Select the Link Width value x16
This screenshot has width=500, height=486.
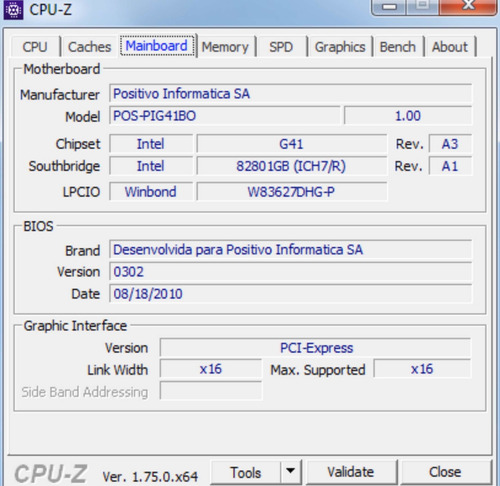pyautogui.click(x=211, y=369)
